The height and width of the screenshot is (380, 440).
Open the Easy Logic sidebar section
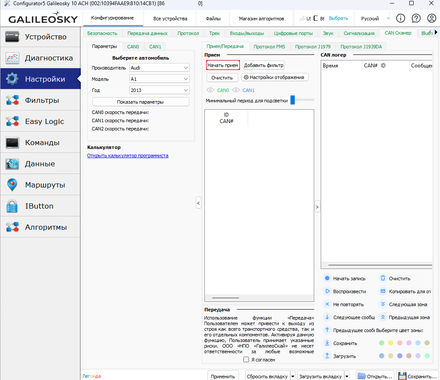(40, 121)
